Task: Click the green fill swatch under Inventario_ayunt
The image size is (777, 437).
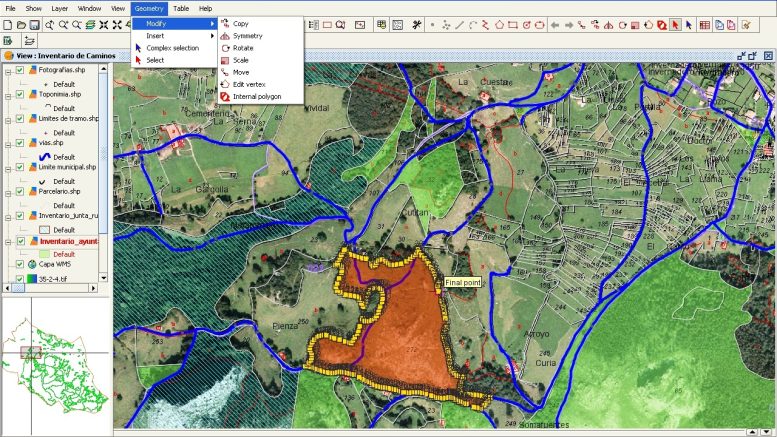Action: (45, 254)
